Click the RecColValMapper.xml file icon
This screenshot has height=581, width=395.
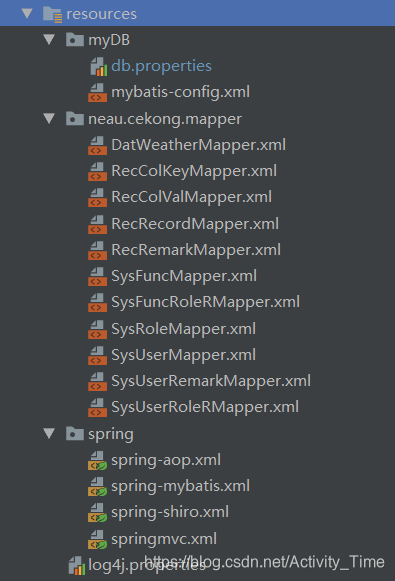click(x=97, y=197)
